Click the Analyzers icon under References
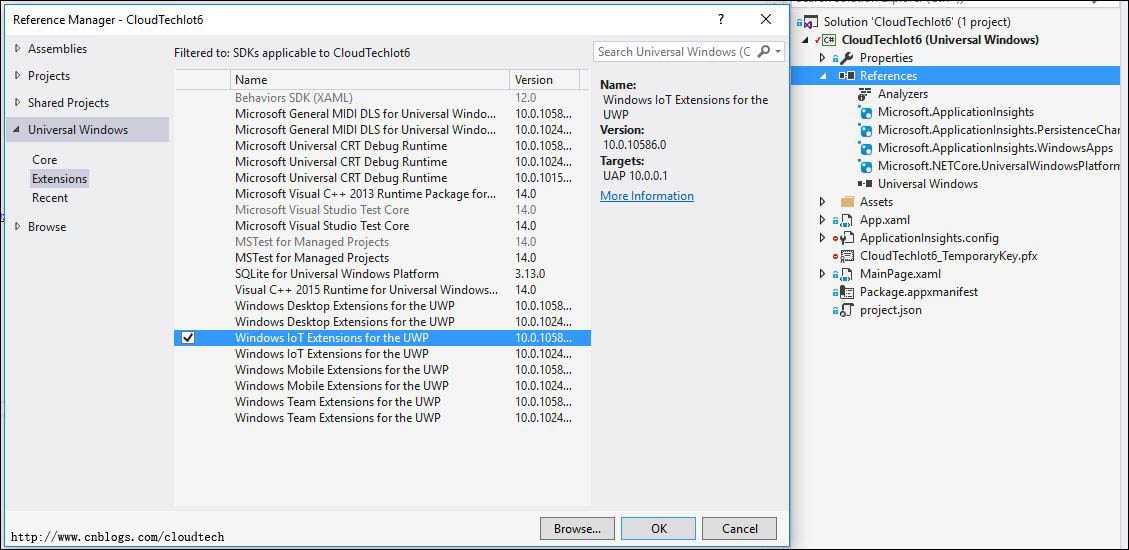Screen dimensions: 1129x550 click(x=865, y=94)
